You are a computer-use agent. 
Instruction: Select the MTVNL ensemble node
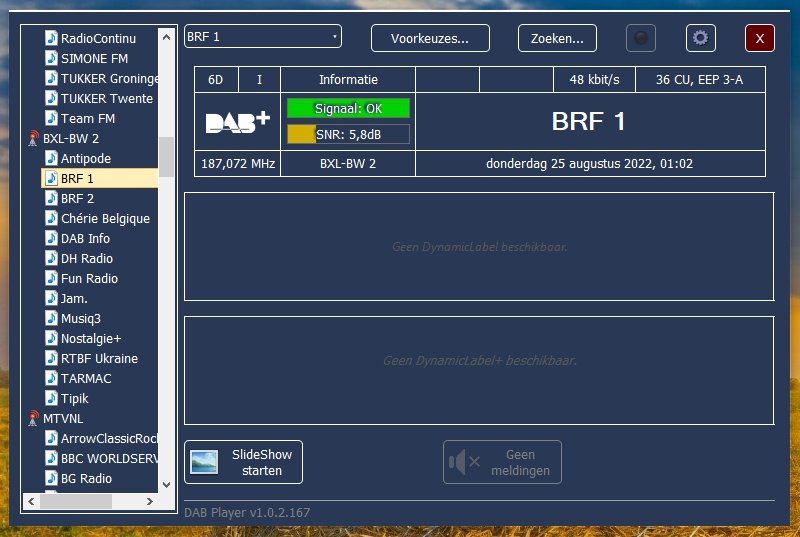point(63,419)
